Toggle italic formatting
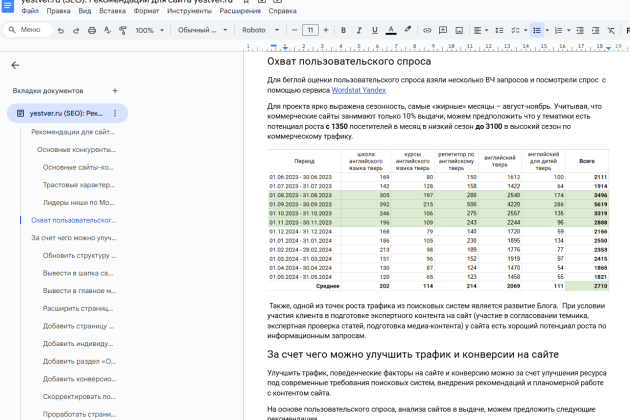The height and width of the screenshot is (420, 630). pos(358,30)
